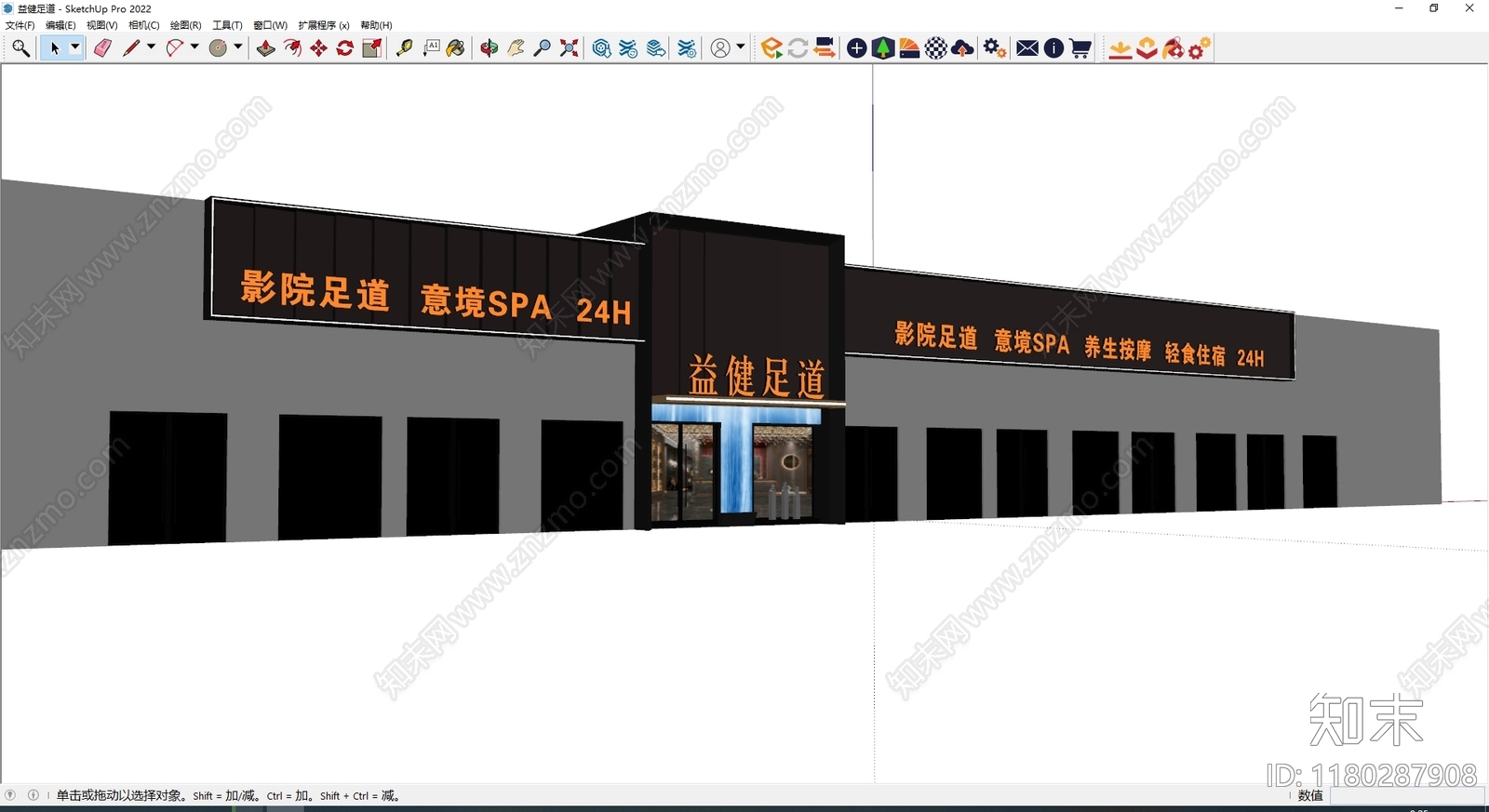Open the 编辑(E) menu
The image size is (1489, 812).
coord(60,25)
